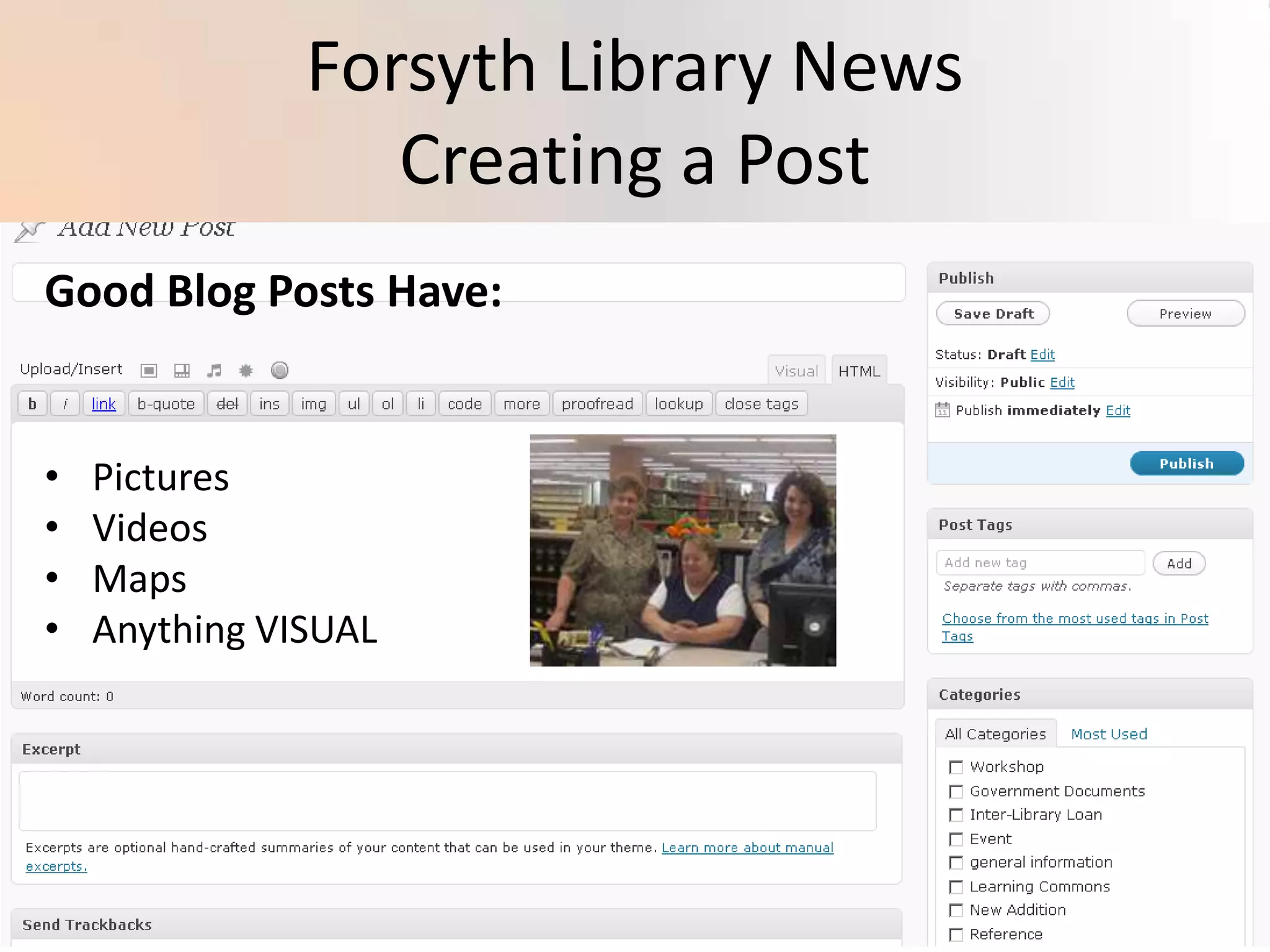Insert an image tag with img button

pos(314,404)
